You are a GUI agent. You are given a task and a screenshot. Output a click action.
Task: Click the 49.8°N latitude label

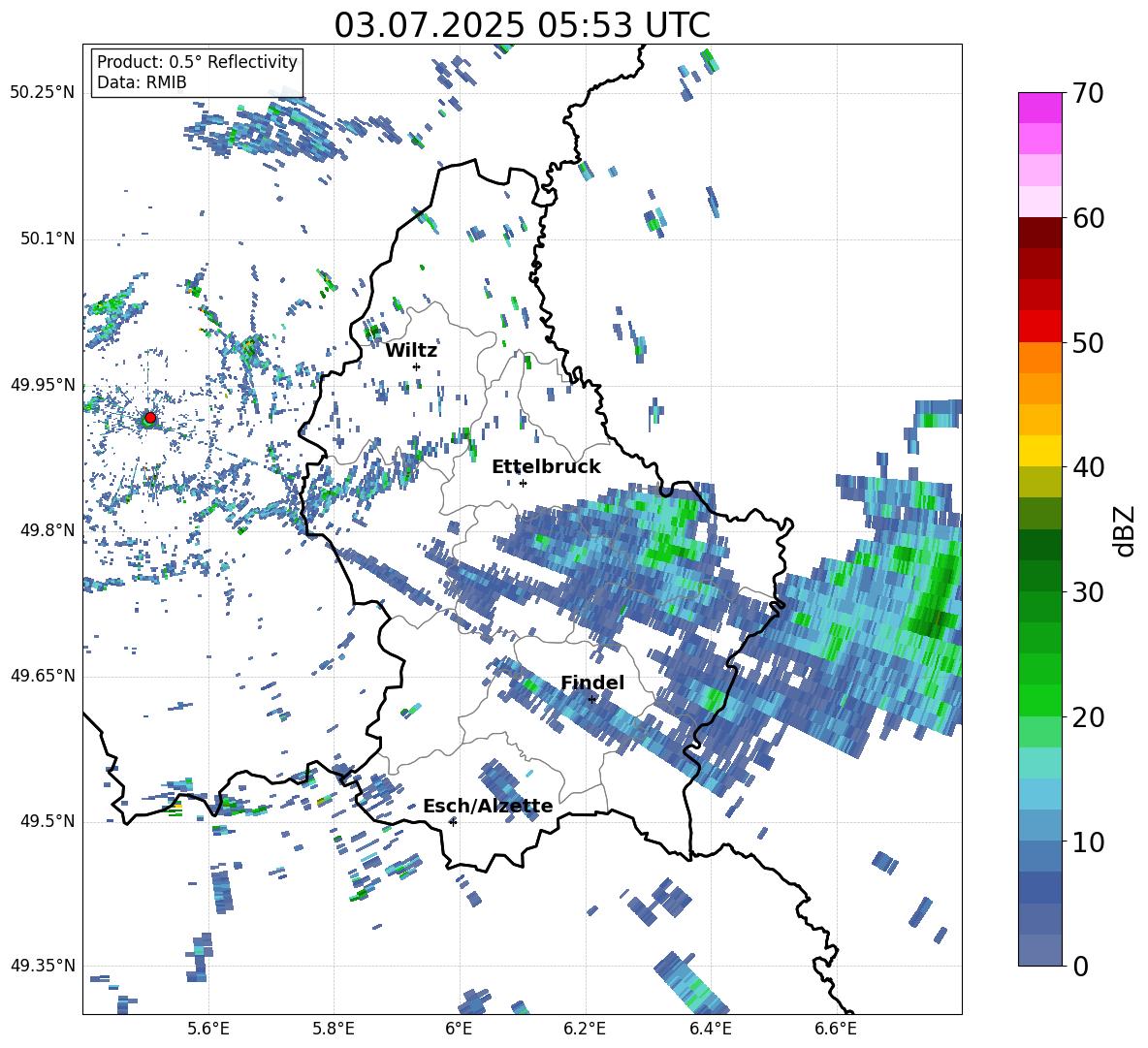tap(47, 530)
